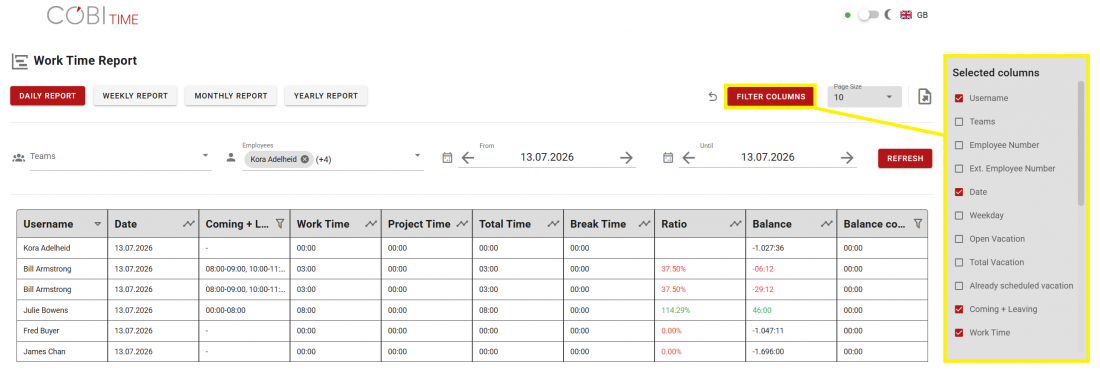The height and width of the screenshot is (376, 1100).
Task: Go to previous From date arrow
Action: tap(468, 158)
